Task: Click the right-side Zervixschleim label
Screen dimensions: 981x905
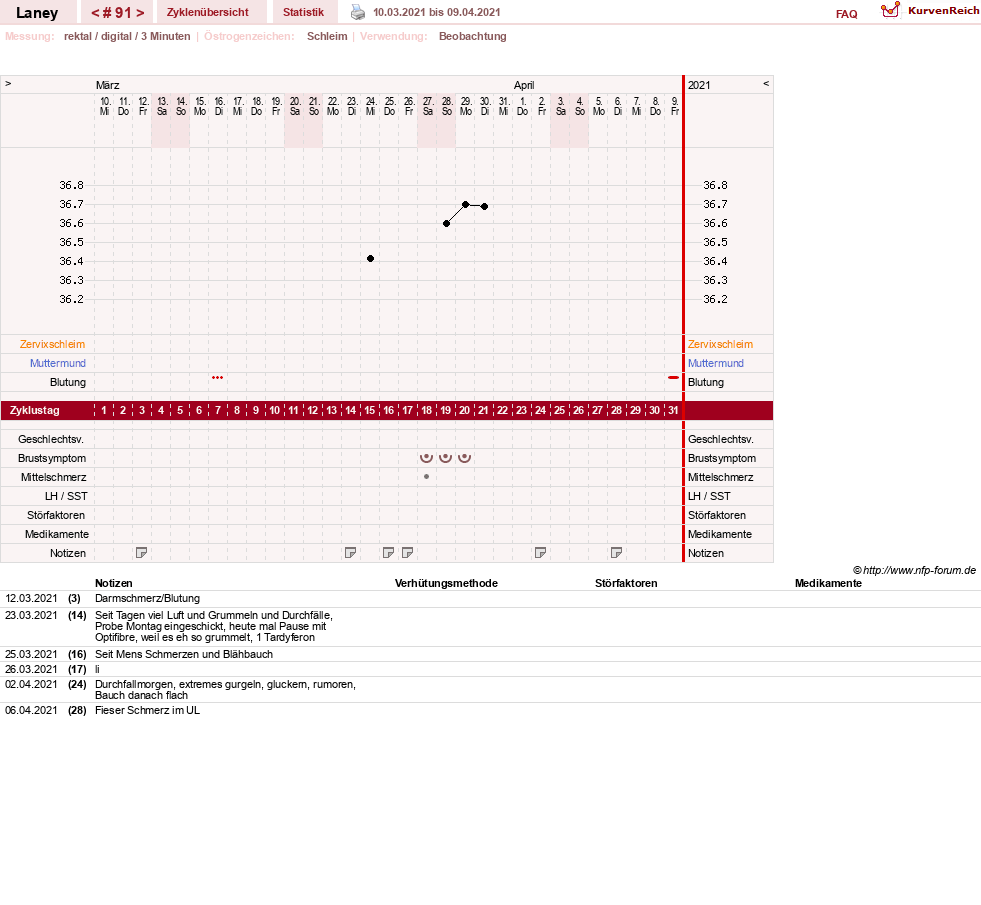Action: [720, 344]
